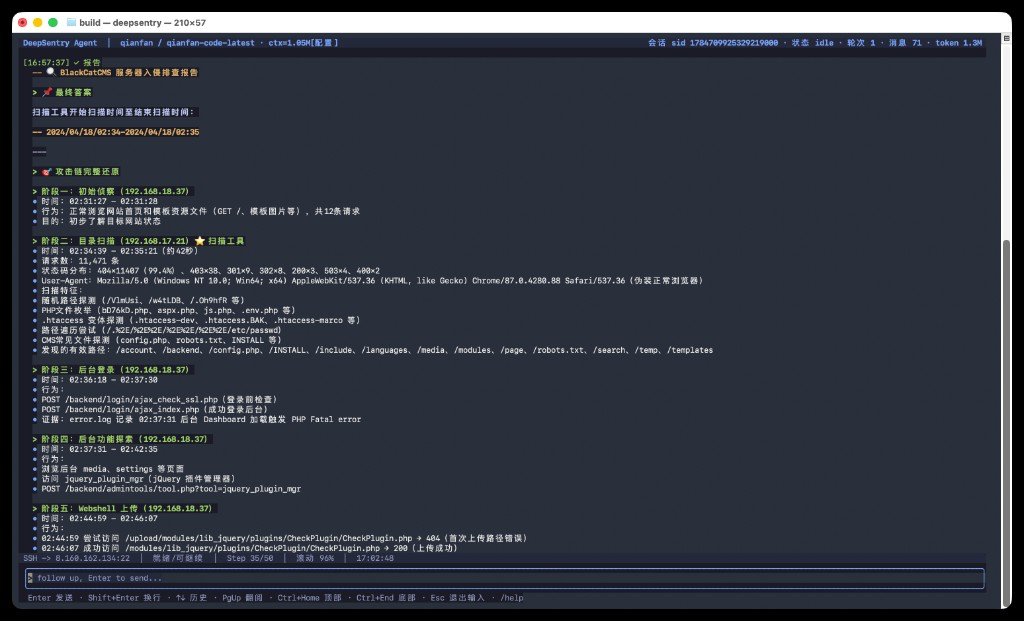Click heading '阶段一: 初始侦察 (192.168.18.37)'

coord(115,191)
